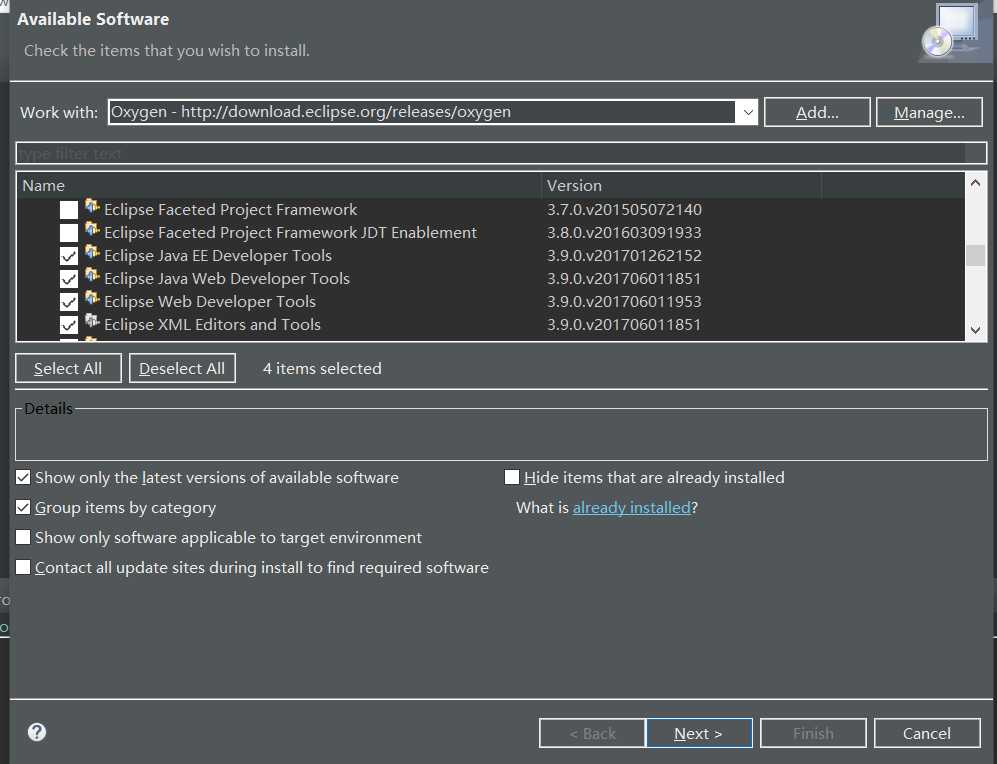Enable show only software applicable to target
997x764 pixels.
(x=23, y=537)
